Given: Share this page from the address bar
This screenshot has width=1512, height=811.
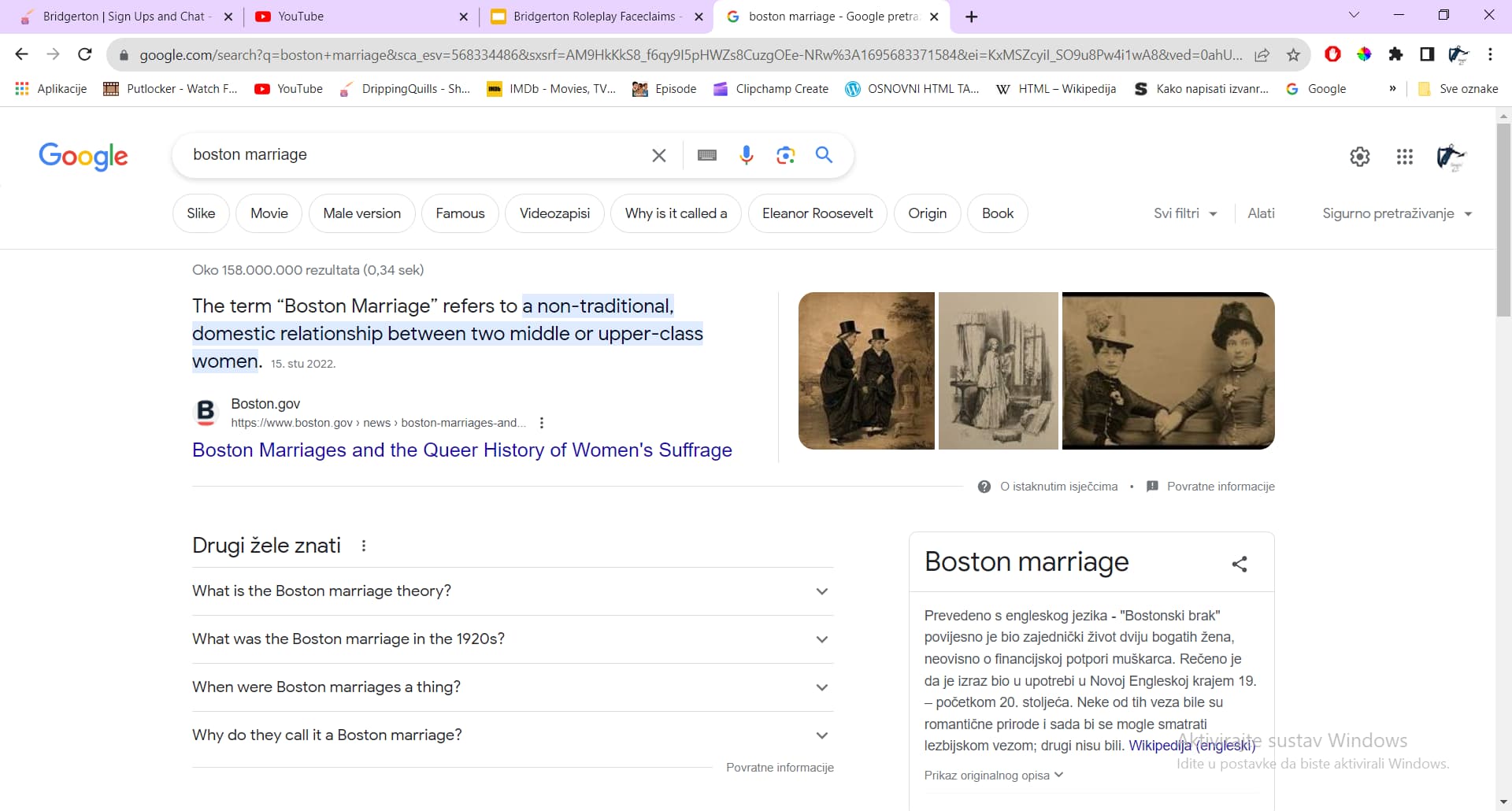Looking at the screenshot, I should coord(1262,54).
